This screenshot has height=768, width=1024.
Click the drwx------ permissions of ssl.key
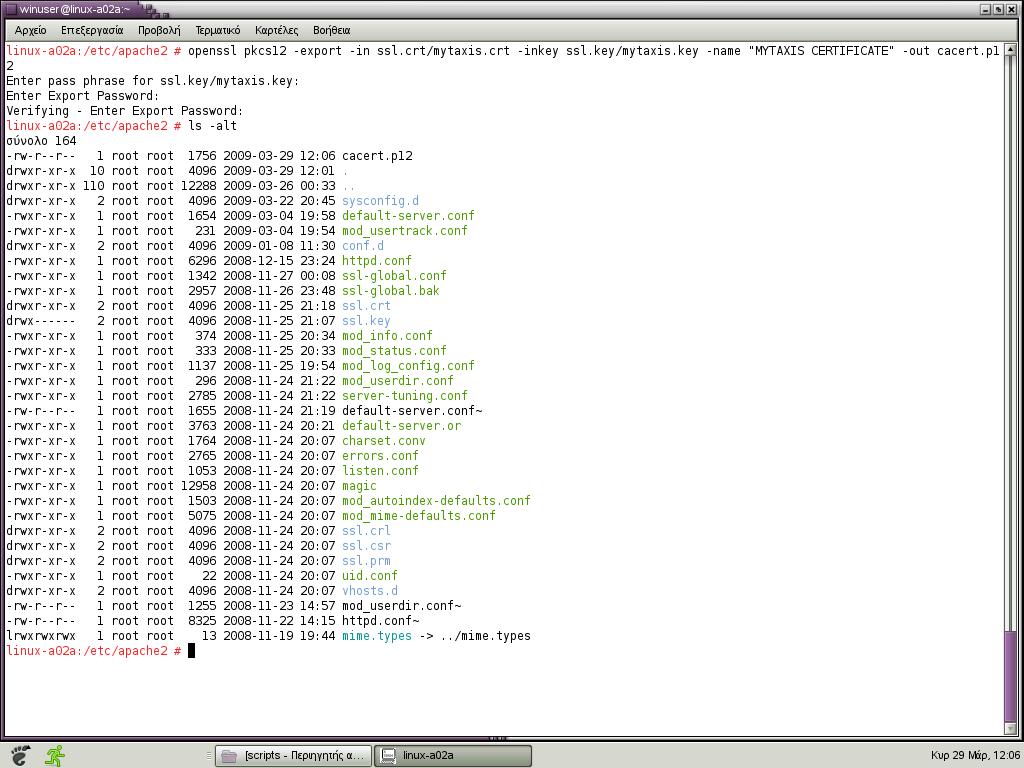click(x=40, y=321)
